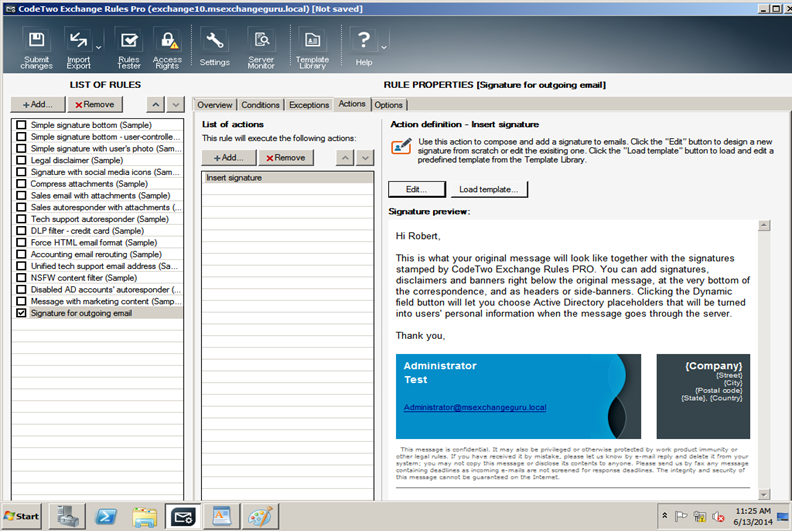Image resolution: width=792 pixels, height=531 pixels.
Task: Enable the Legal disclaimer (Sample) checkbox
Action: pyautogui.click(x=21, y=160)
